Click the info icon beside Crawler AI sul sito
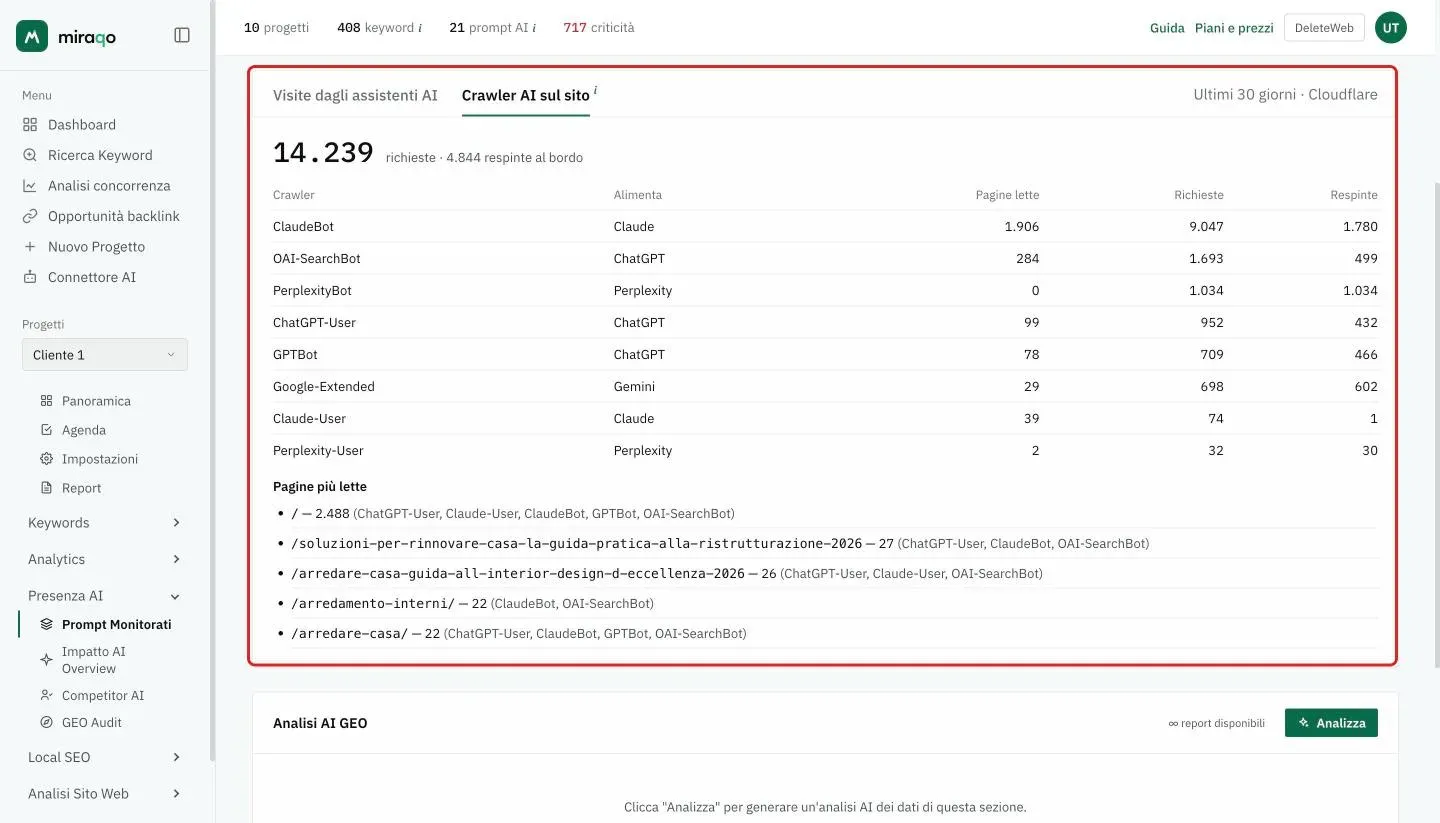Screen dimensions: 1440x823 (x=595, y=90)
